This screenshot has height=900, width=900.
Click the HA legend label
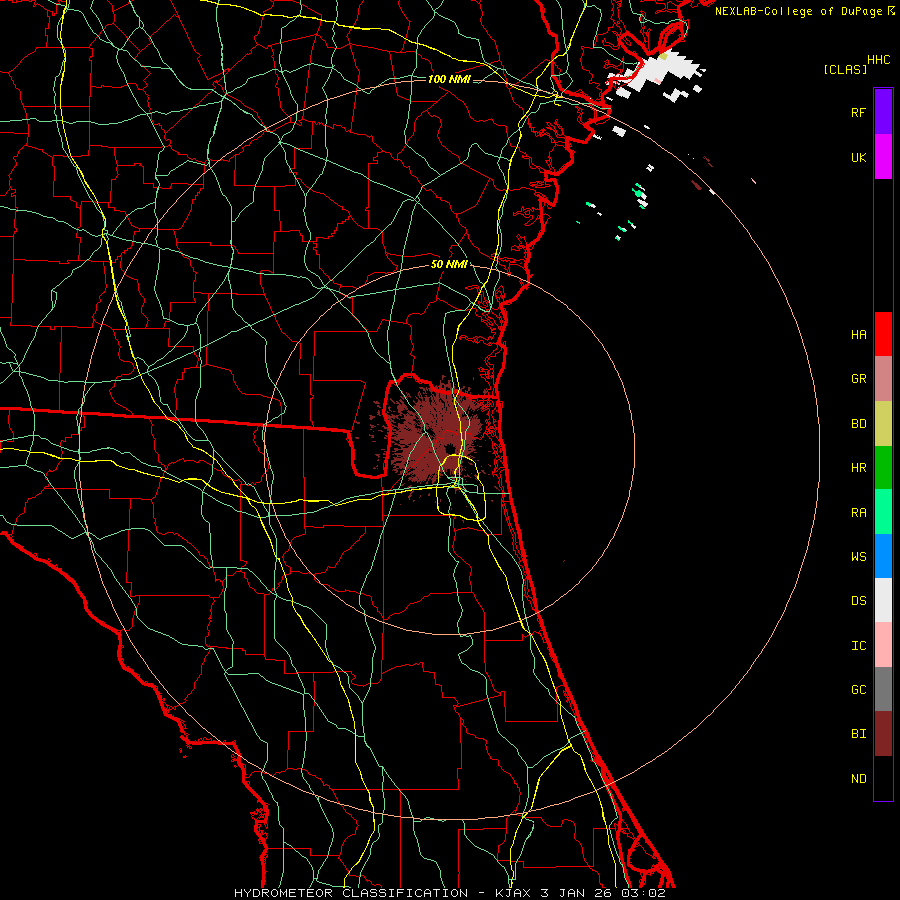pyautogui.click(x=858, y=335)
